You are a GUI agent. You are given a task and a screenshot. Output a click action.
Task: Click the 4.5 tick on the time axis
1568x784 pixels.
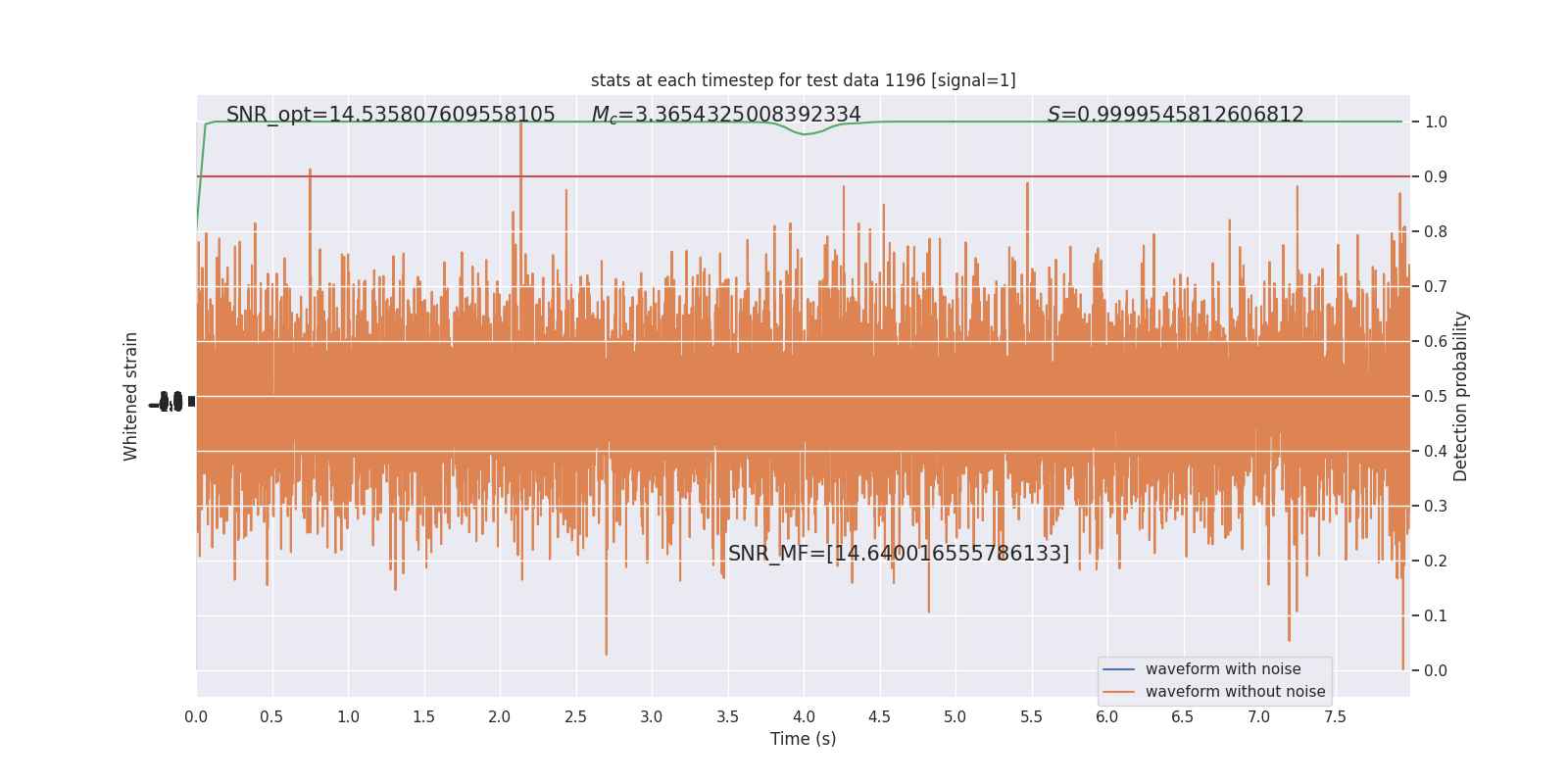(879, 716)
